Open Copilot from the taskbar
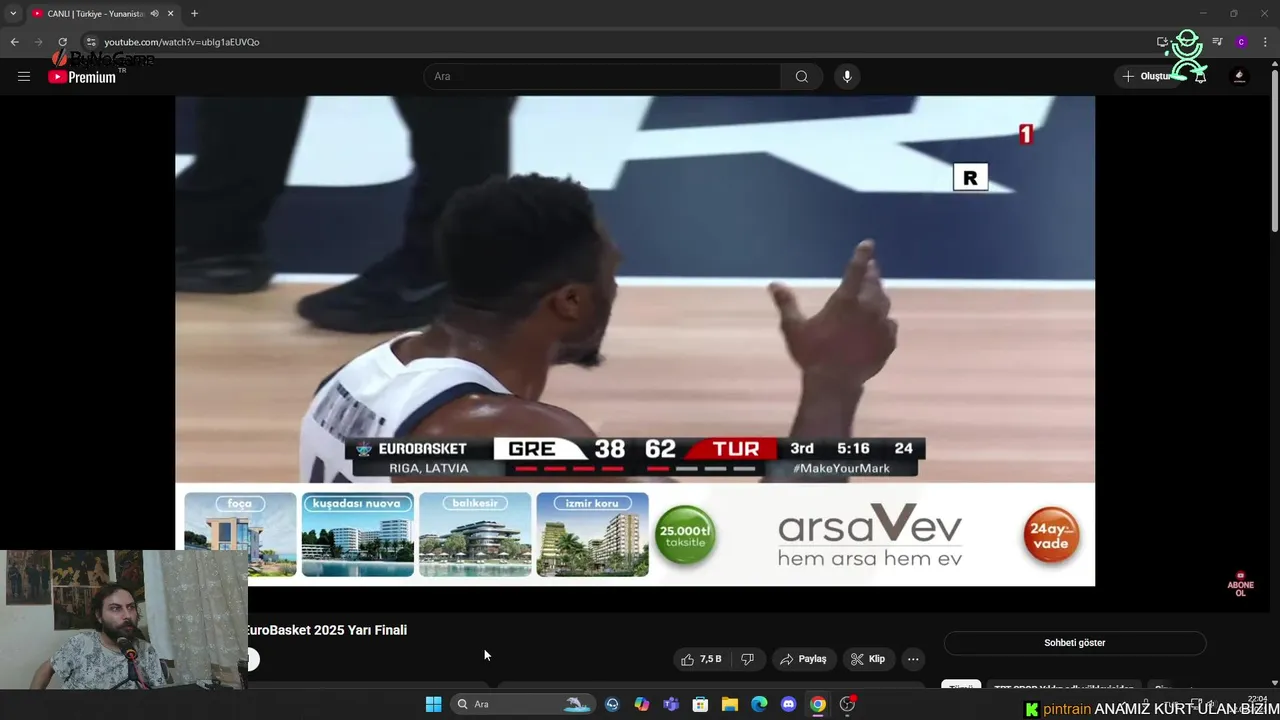 [642, 704]
